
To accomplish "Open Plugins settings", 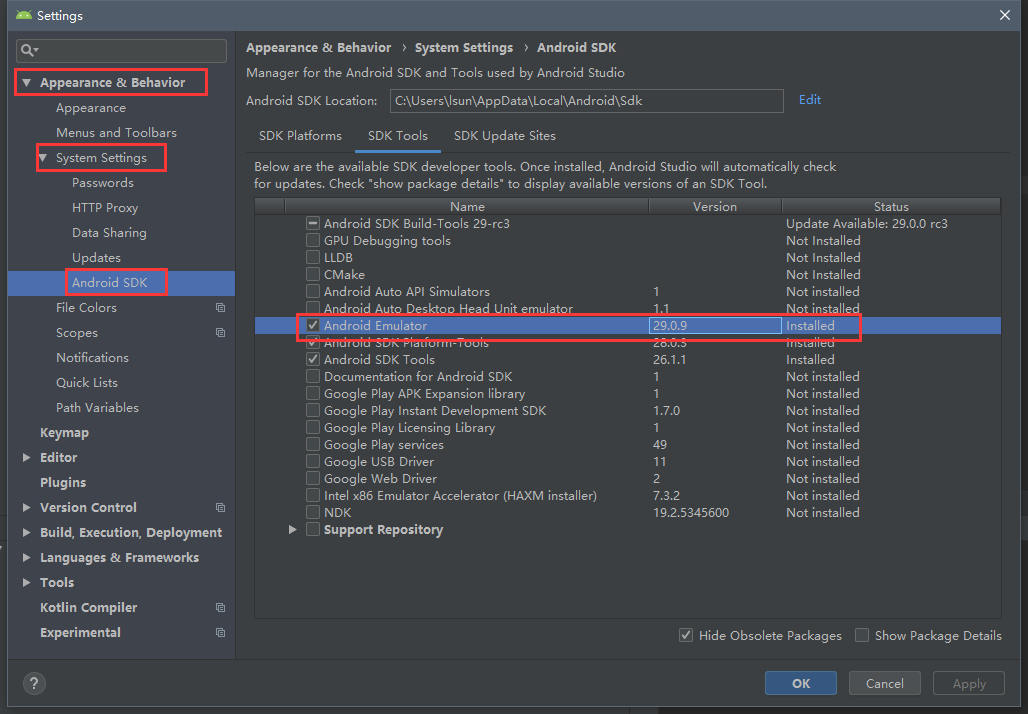I will click(x=63, y=483).
